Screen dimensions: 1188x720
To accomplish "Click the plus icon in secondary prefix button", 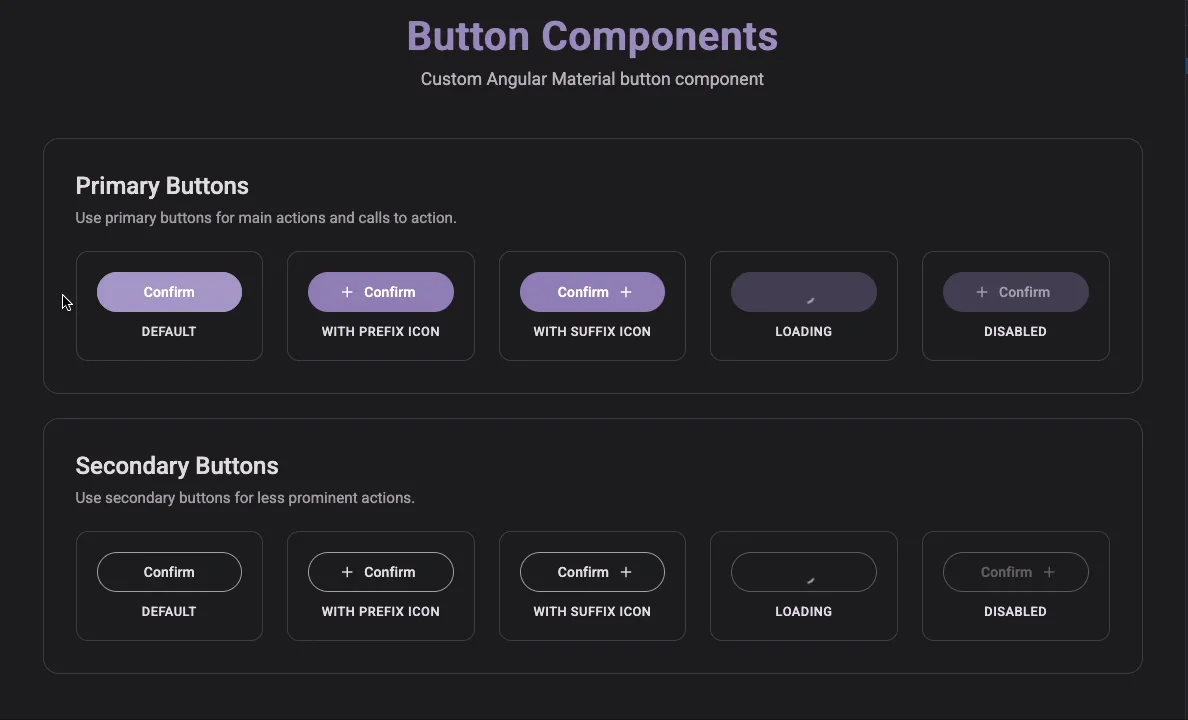I will pos(347,572).
